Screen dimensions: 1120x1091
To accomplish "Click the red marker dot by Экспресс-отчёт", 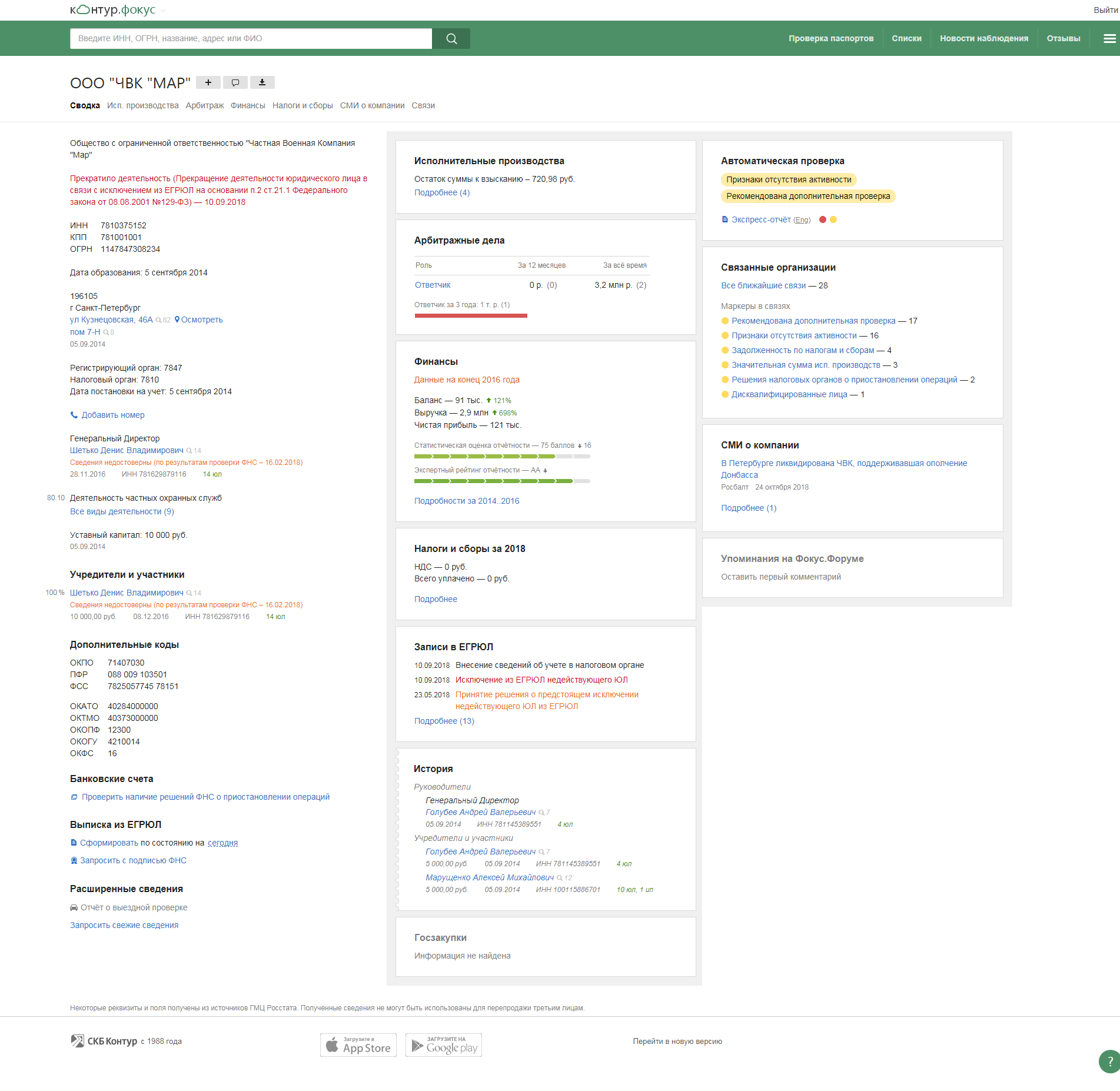I will [823, 219].
